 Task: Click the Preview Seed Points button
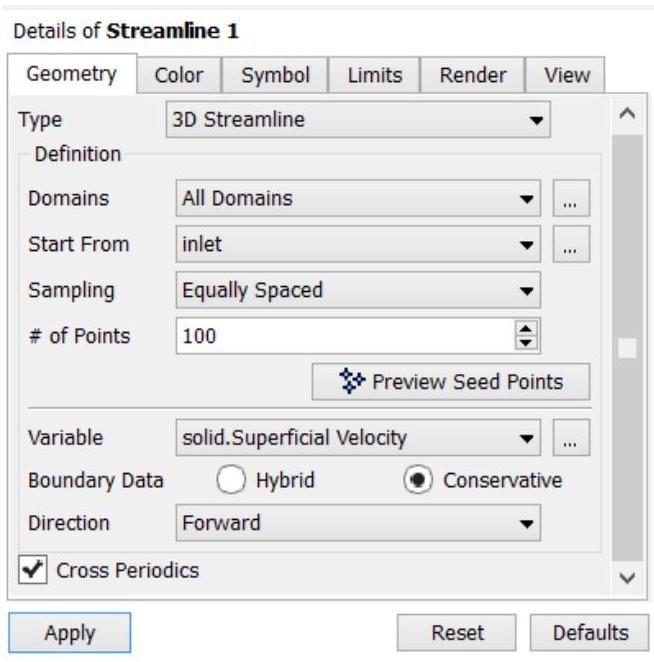coord(450,382)
